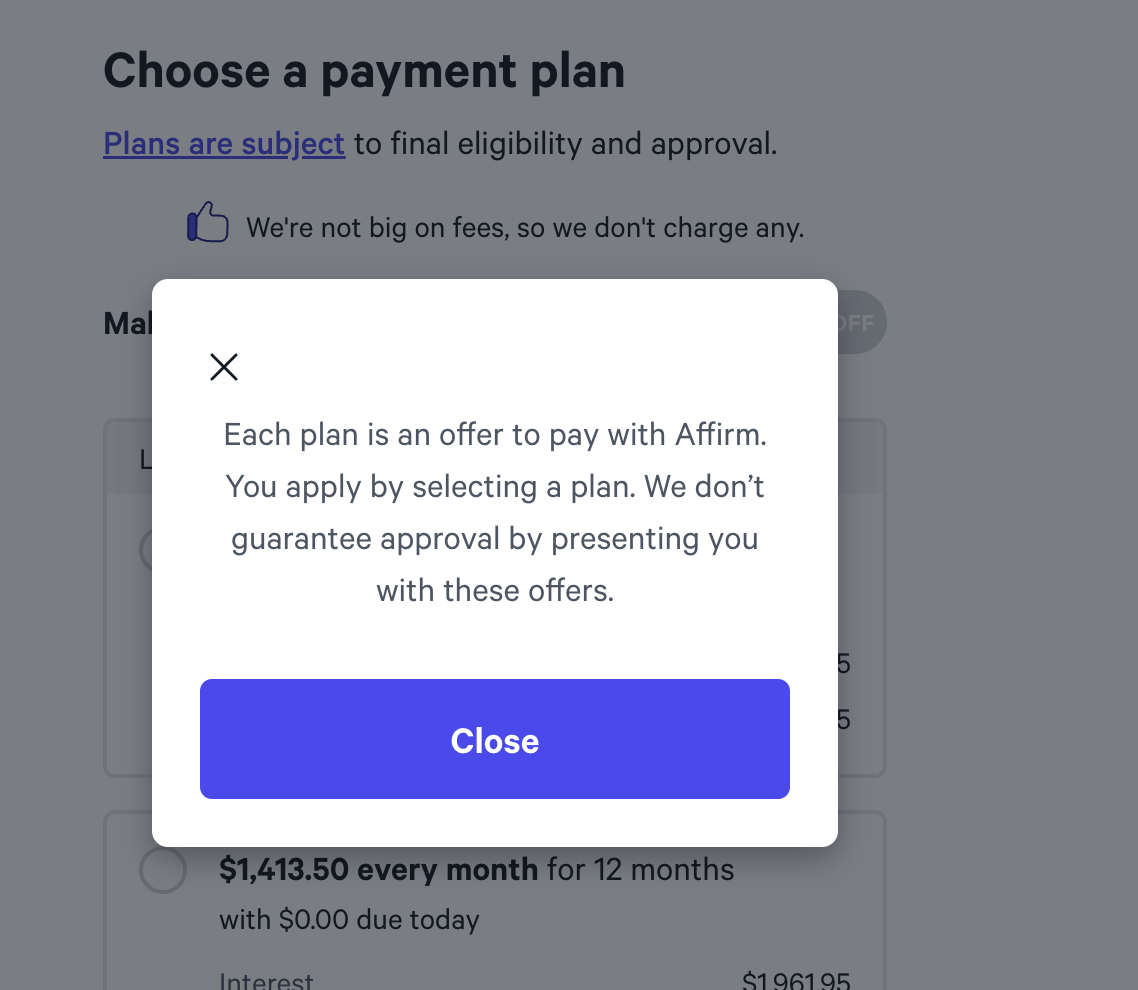Click the $1,961.95 interest amount
The image size is (1138, 990).
[x=796, y=980]
